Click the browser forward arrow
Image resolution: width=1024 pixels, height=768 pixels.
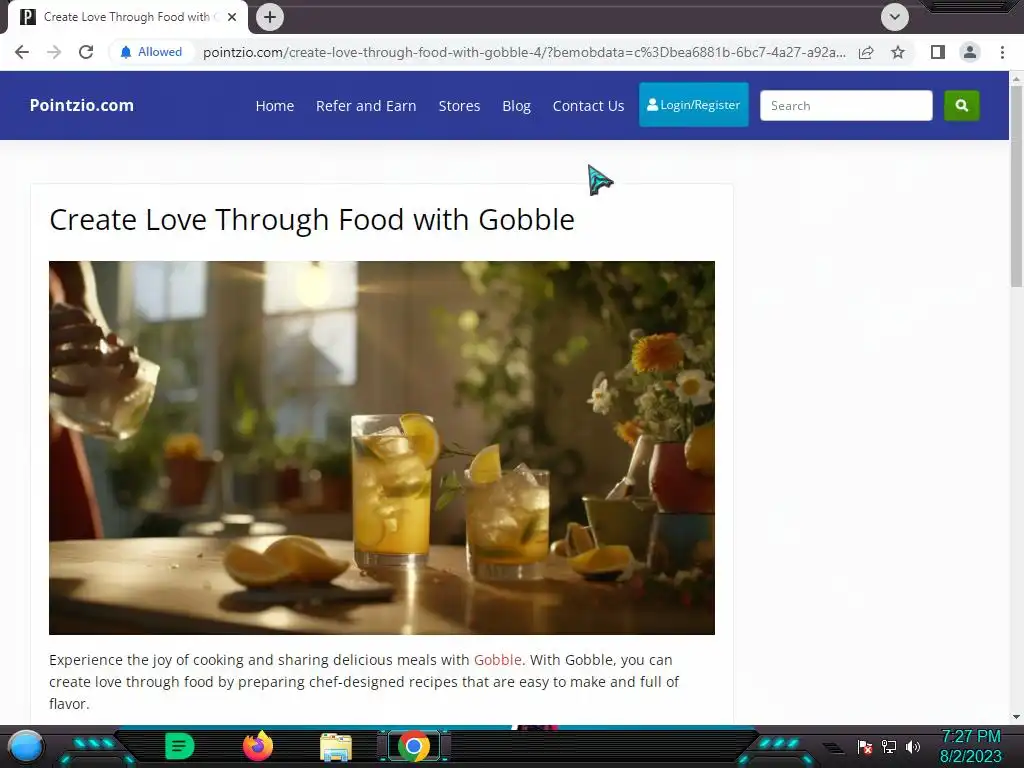(54, 52)
